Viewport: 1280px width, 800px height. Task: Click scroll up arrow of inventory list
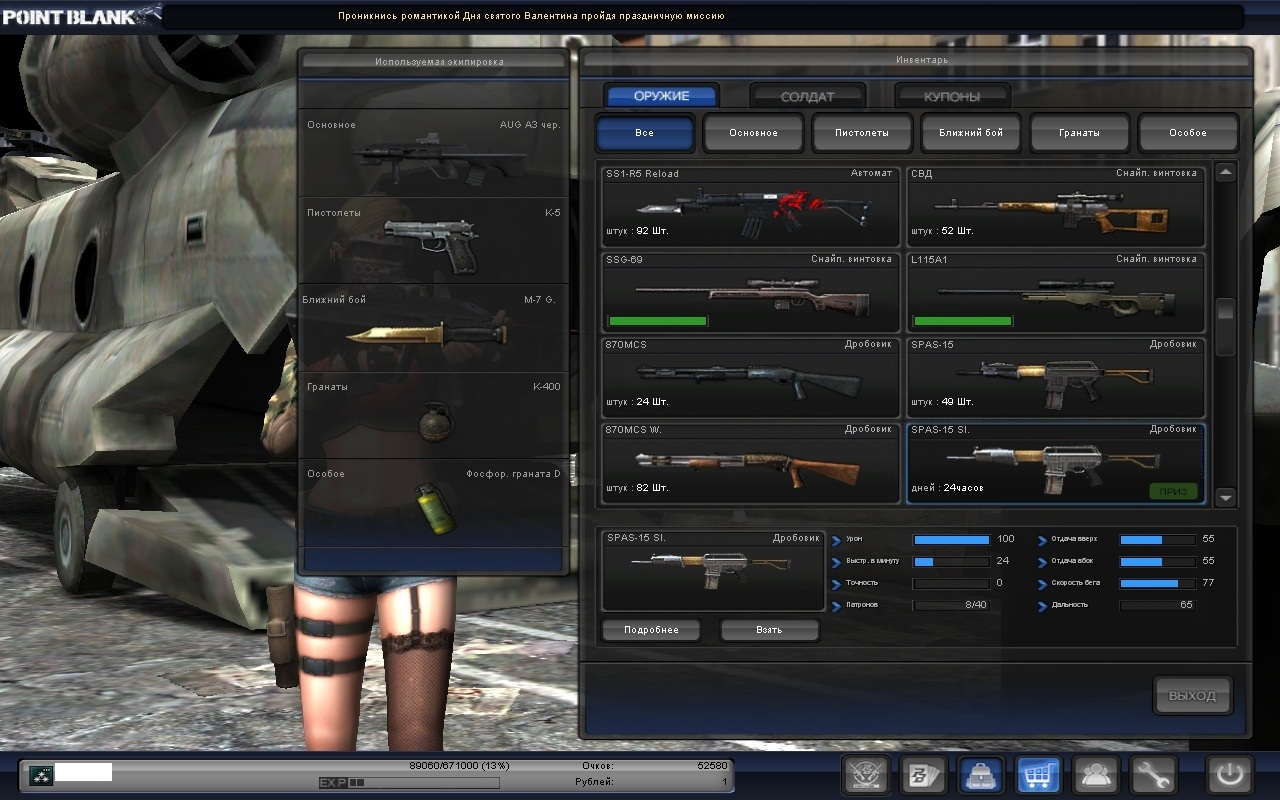[x=1225, y=172]
